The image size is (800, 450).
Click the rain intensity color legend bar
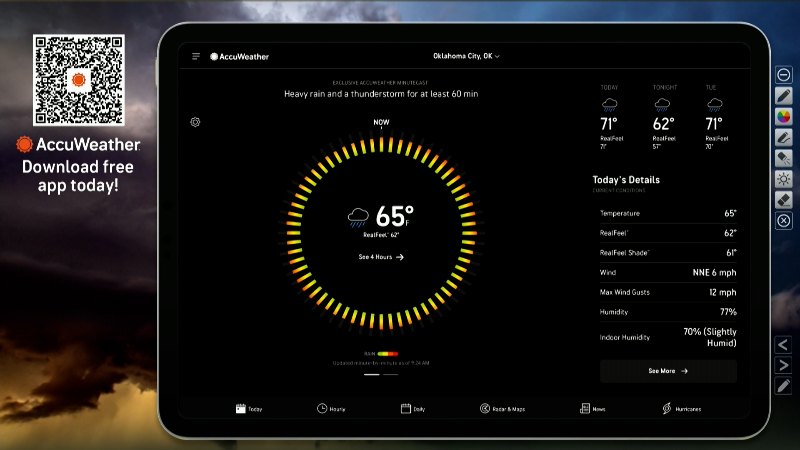coord(388,354)
